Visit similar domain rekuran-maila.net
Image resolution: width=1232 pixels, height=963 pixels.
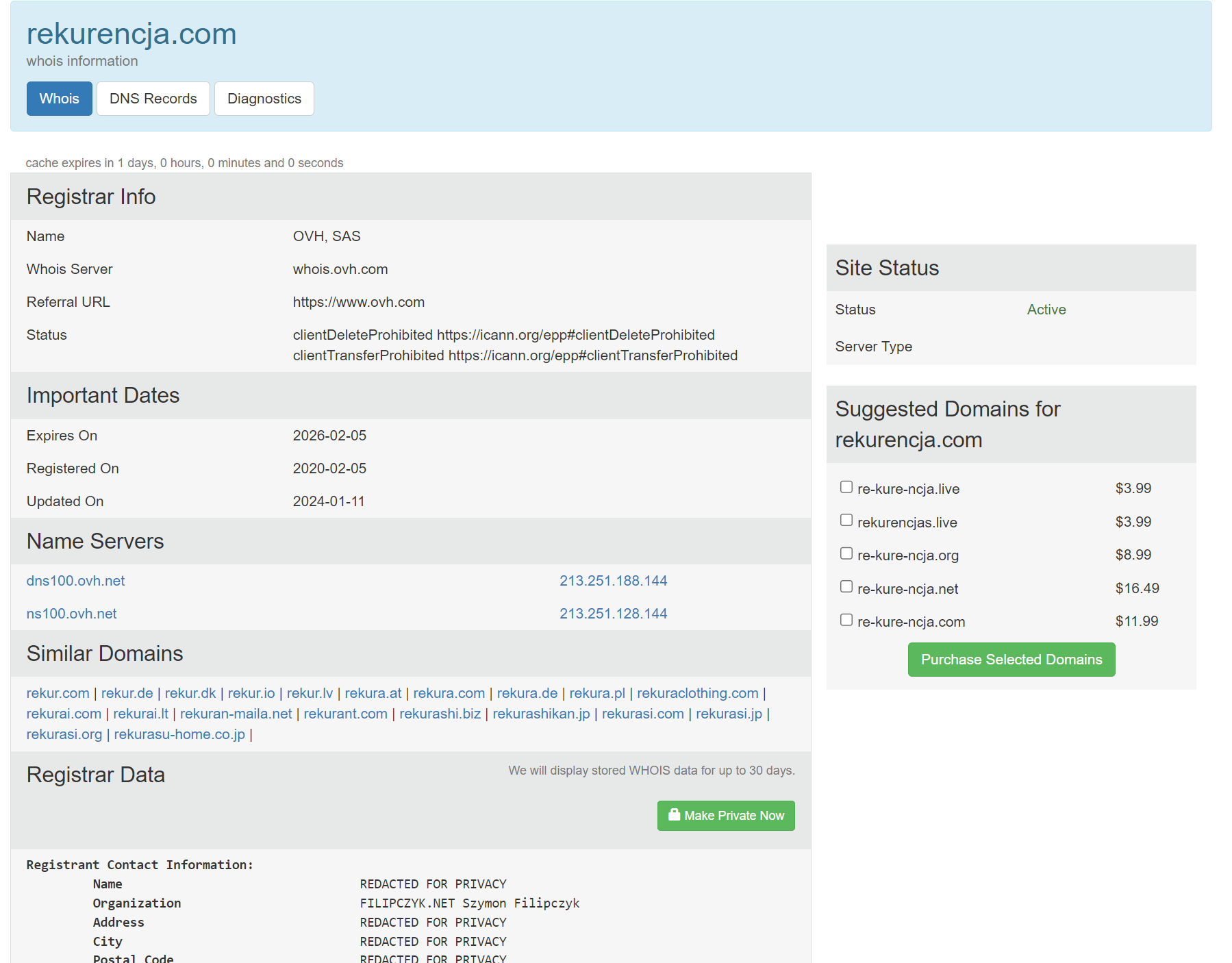point(236,714)
